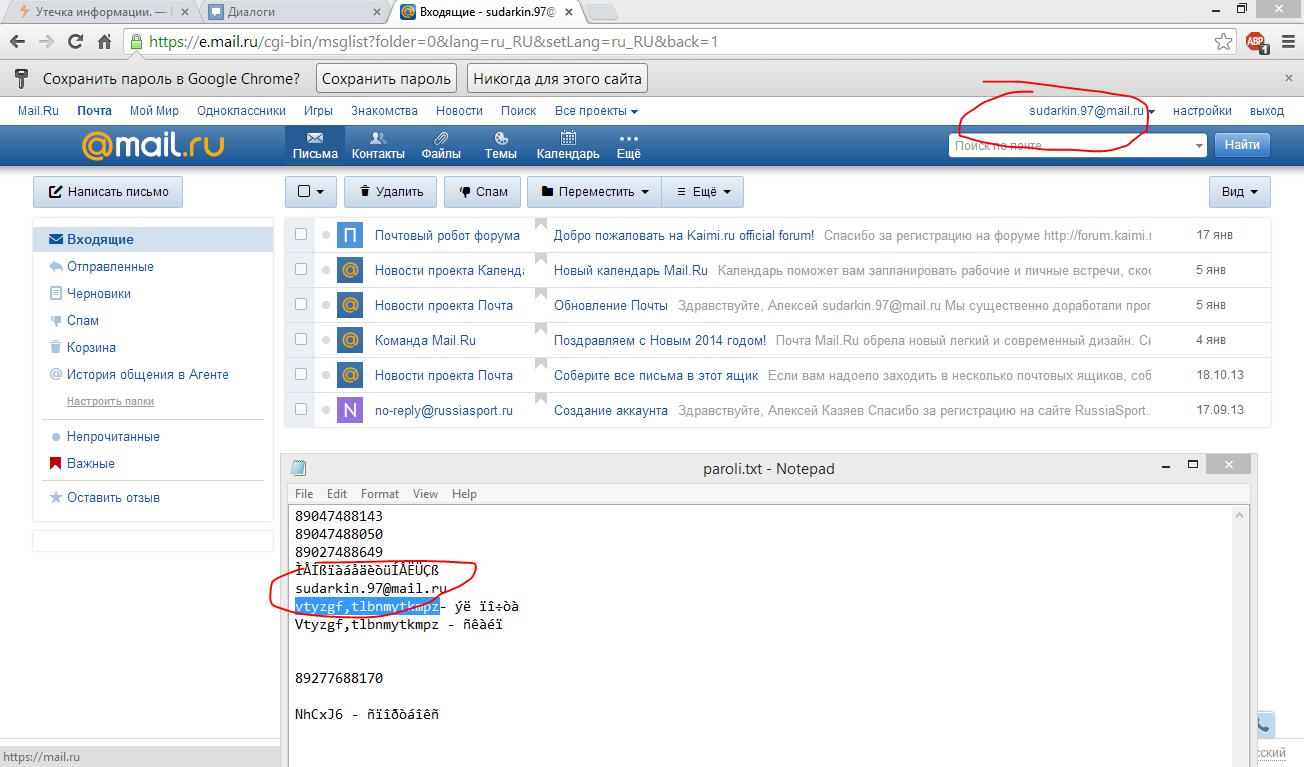Expand the Переместить dropdown
Image resolution: width=1304 pixels, height=767 pixels.
click(594, 191)
